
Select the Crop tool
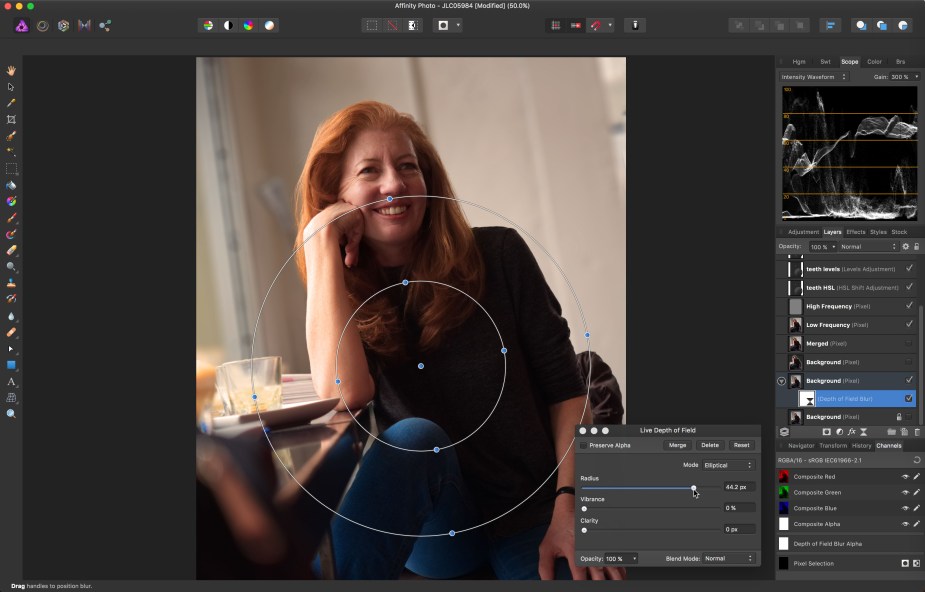(11, 120)
